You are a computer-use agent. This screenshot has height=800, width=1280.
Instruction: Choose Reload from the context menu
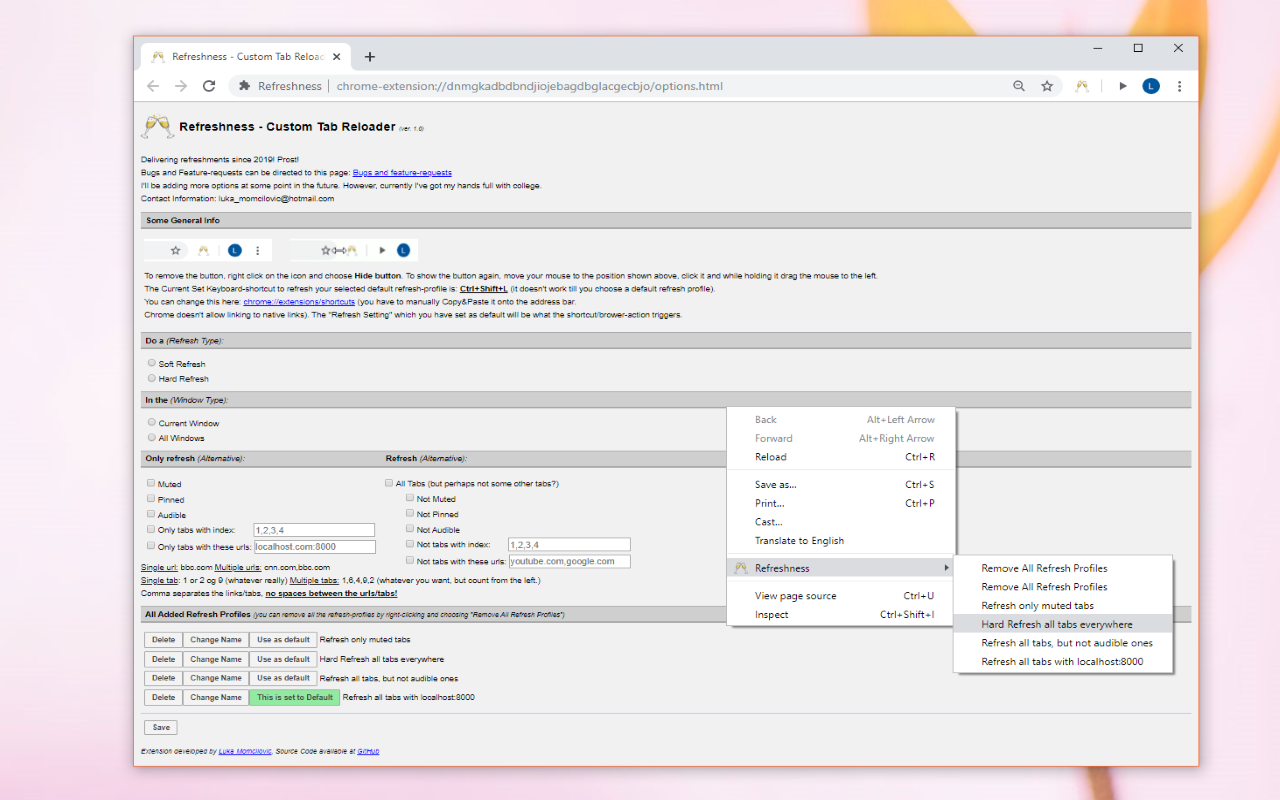coord(841,457)
